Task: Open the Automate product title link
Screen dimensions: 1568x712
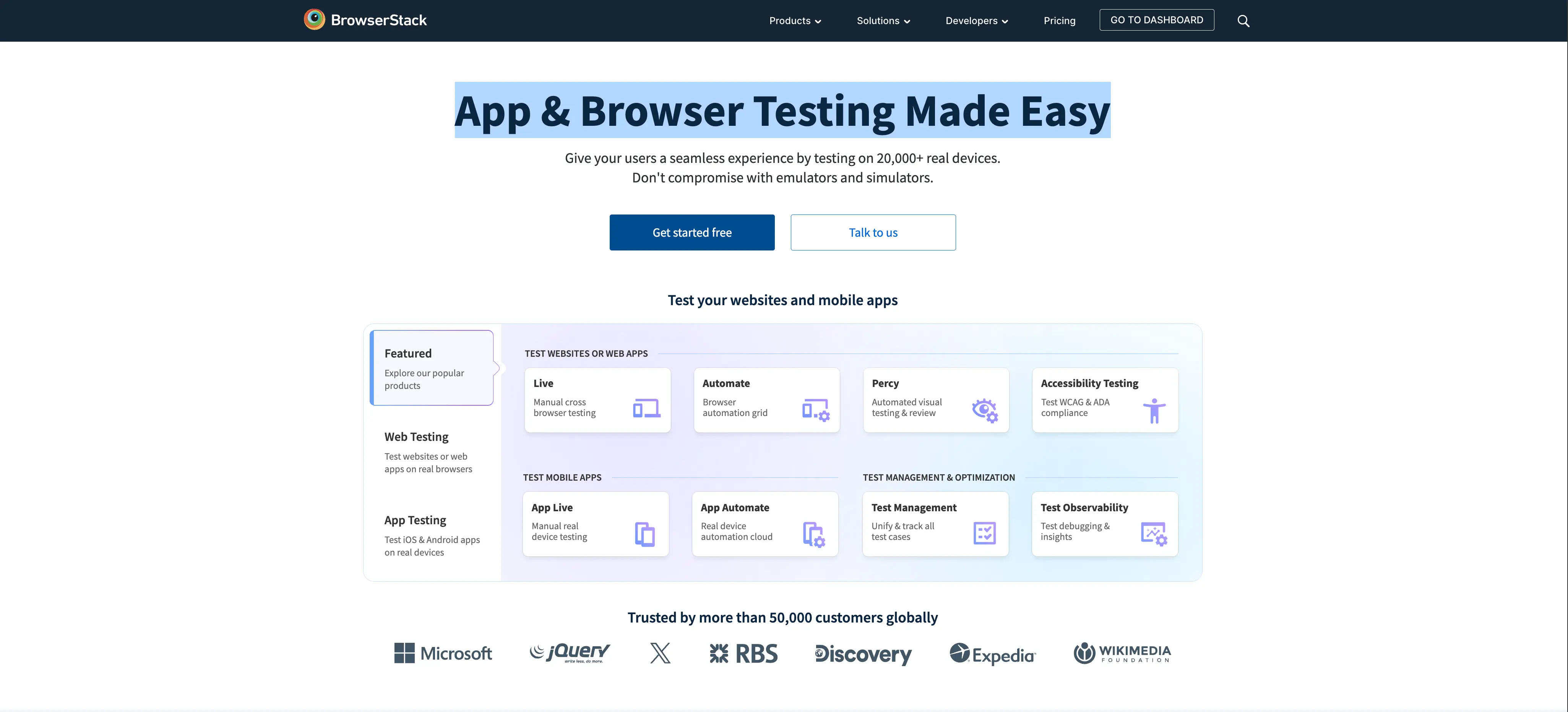Action: tap(726, 383)
